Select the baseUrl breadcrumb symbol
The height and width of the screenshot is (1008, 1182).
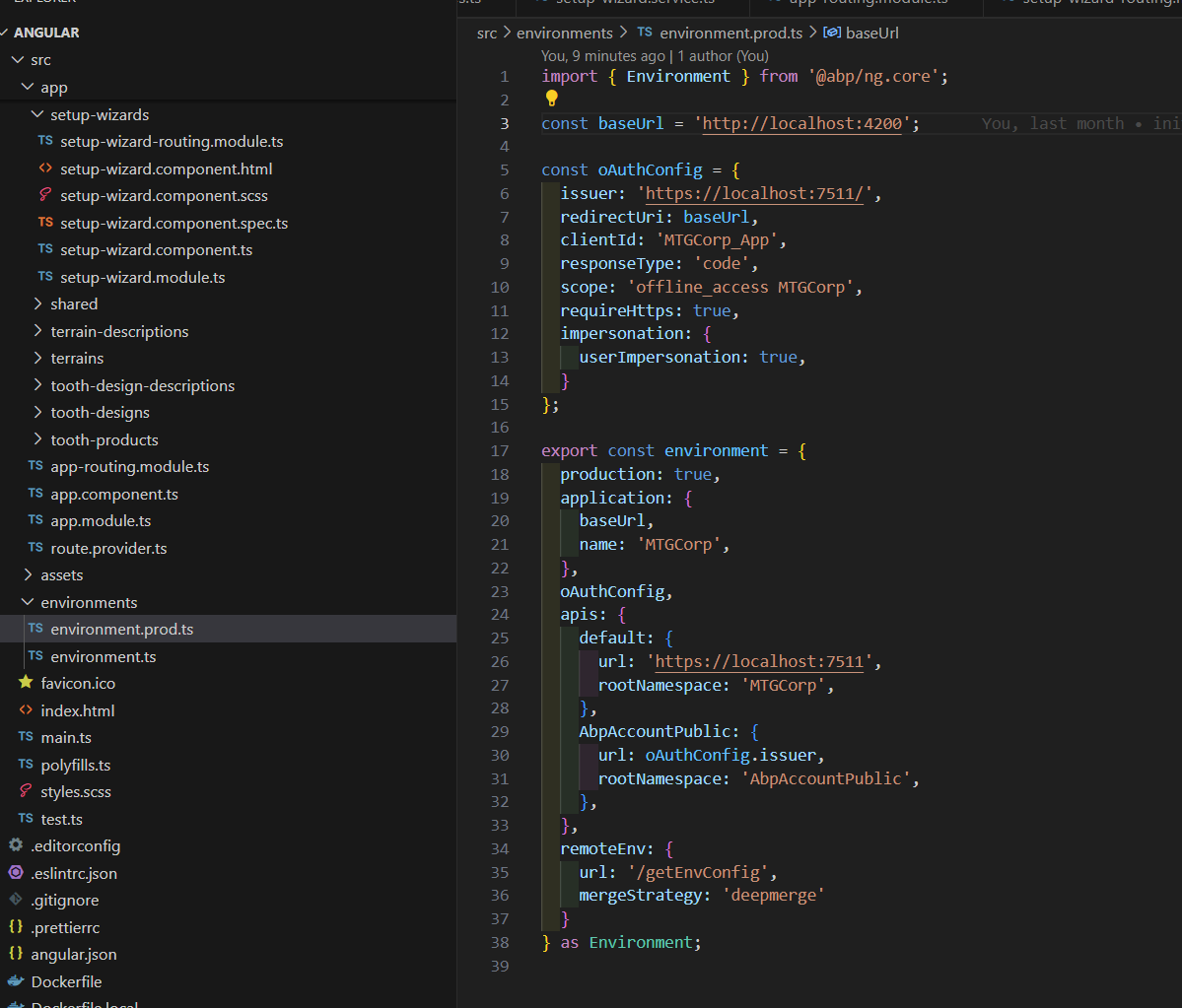tap(871, 33)
